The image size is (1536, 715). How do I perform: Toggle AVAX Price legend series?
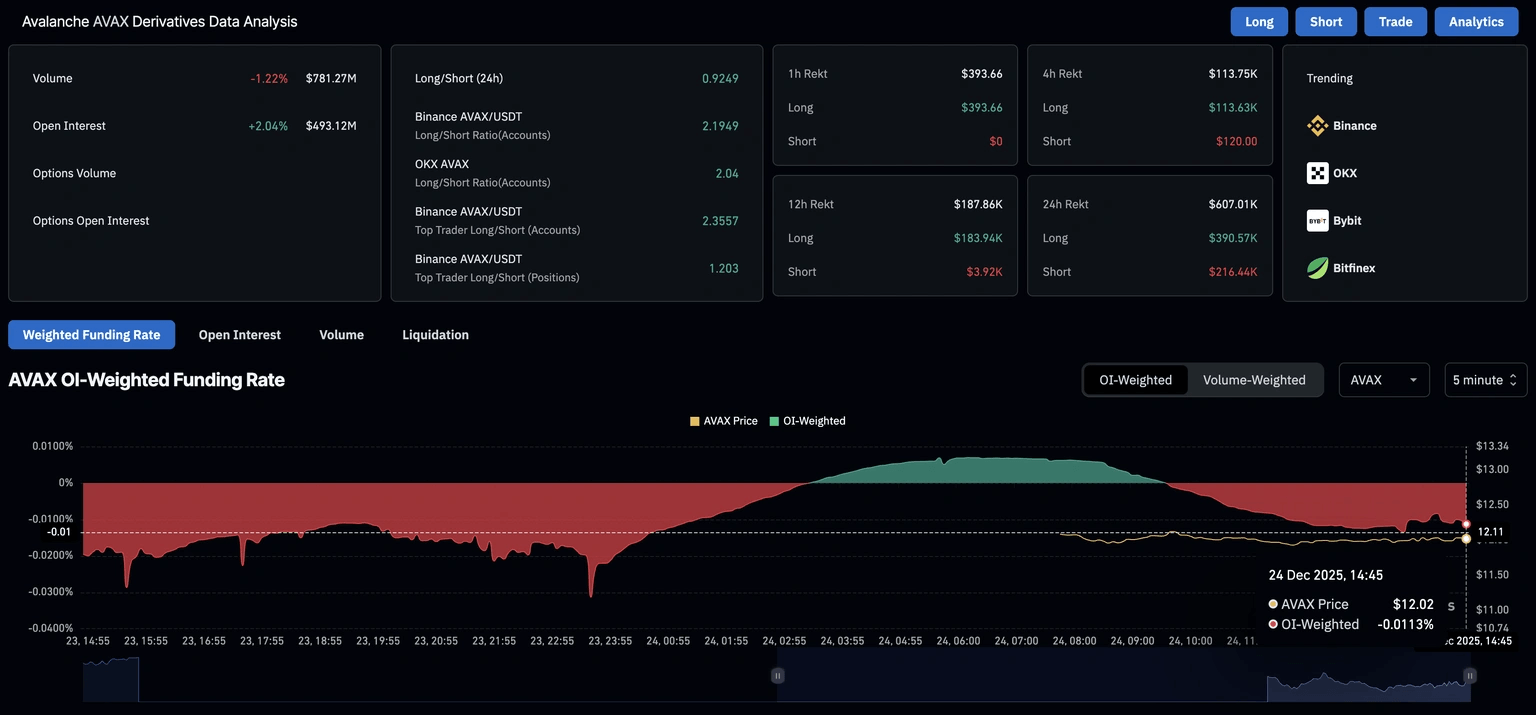click(x=723, y=421)
